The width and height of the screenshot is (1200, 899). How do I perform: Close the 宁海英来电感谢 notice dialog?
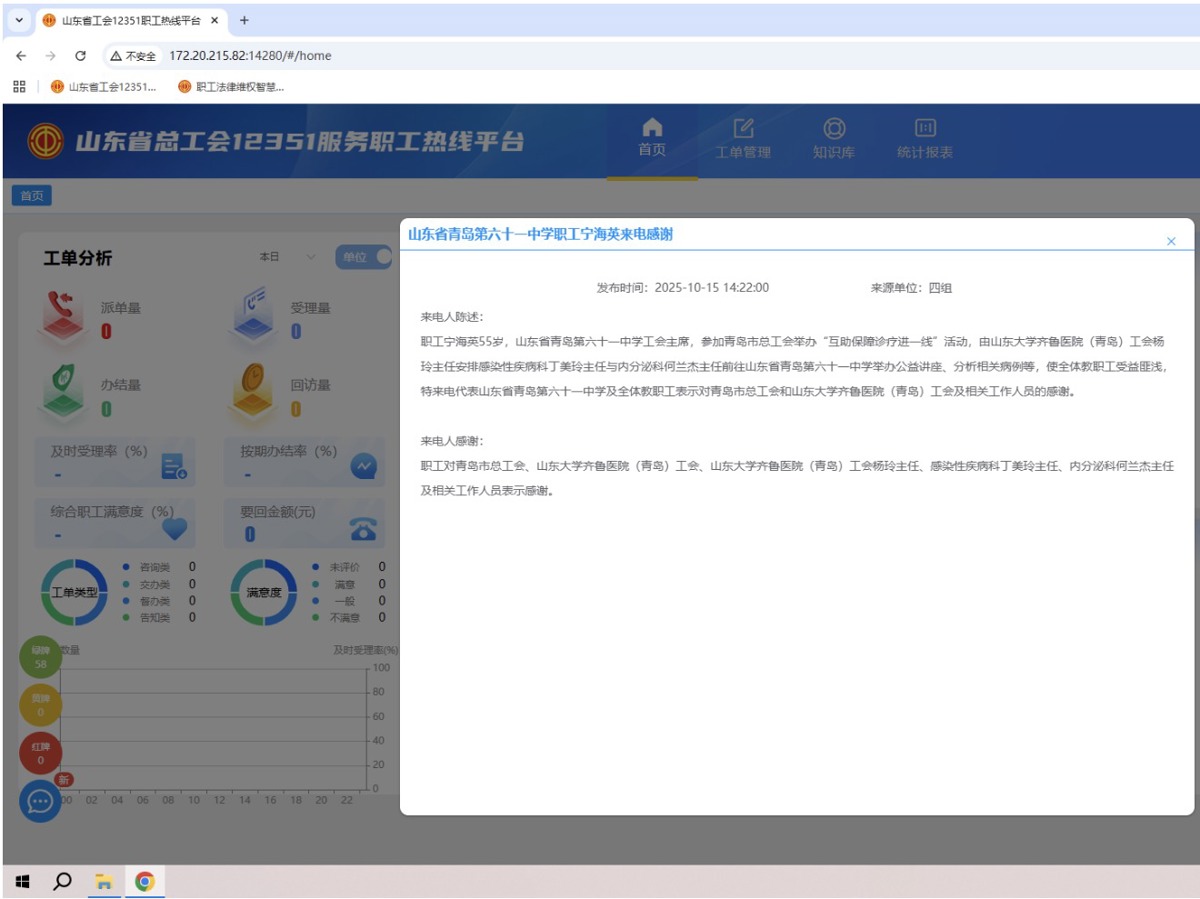pos(1171,241)
